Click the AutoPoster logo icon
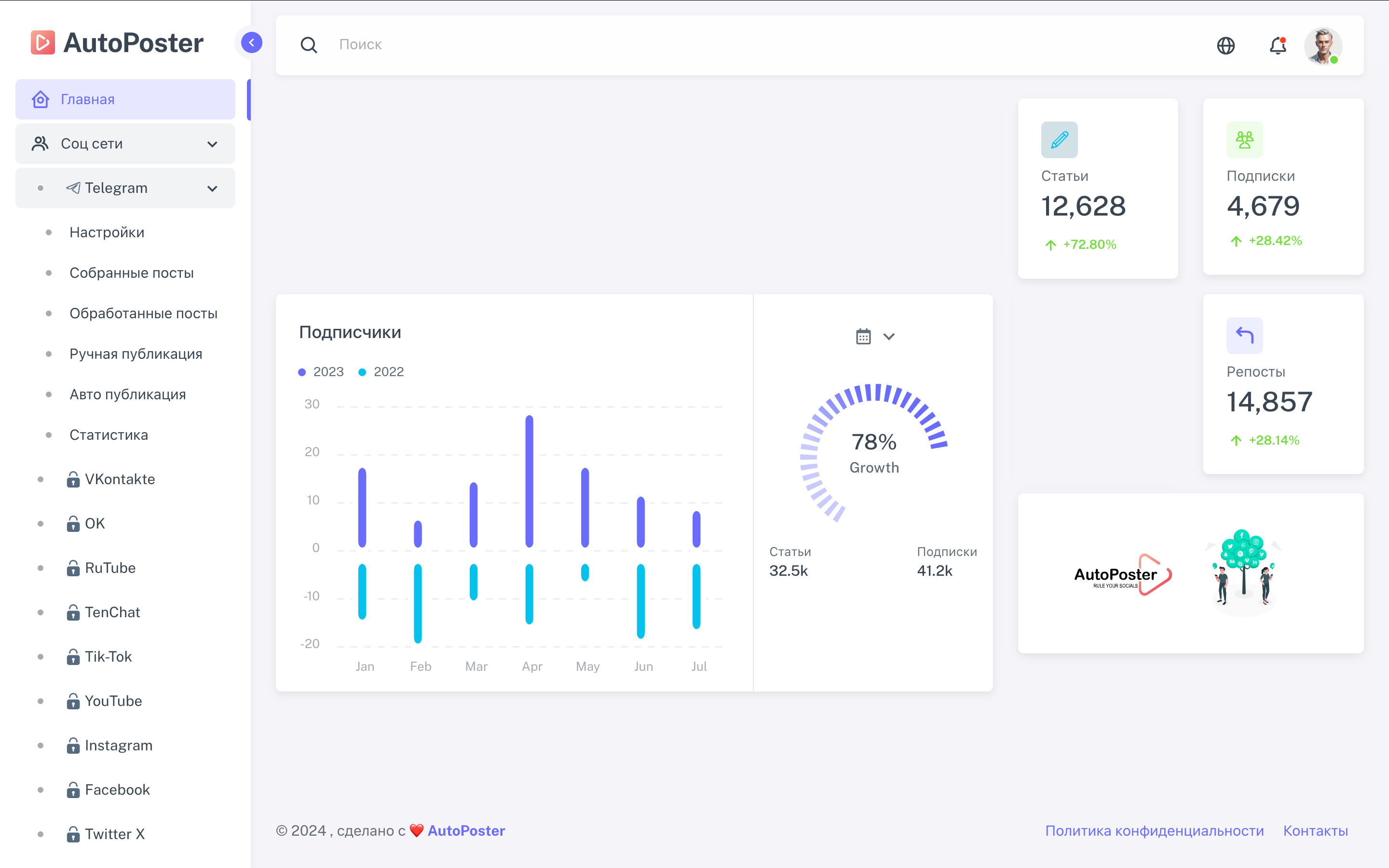The image size is (1389, 868). coord(42,42)
